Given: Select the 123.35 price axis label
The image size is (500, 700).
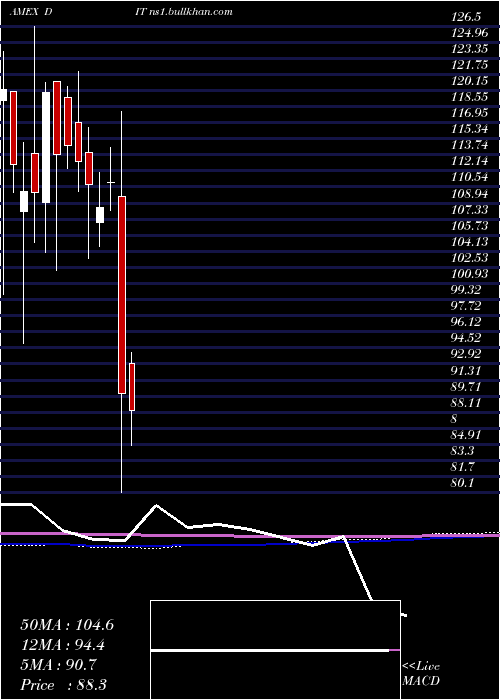Looking at the screenshot, I should (x=469, y=49).
